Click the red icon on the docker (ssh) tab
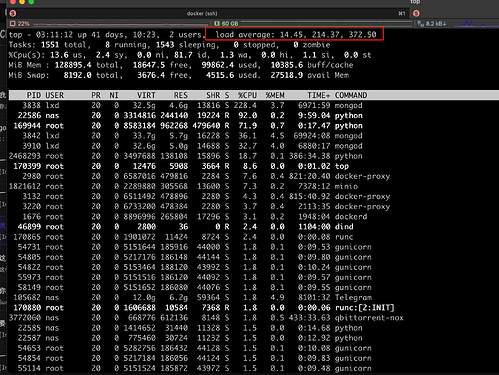The width and height of the screenshot is (499, 375). [x=13, y=13]
